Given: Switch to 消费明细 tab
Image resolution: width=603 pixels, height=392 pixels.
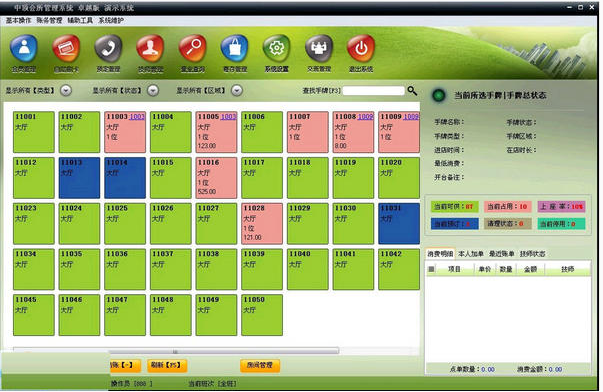Looking at the screenshot, I should (440, 254).
